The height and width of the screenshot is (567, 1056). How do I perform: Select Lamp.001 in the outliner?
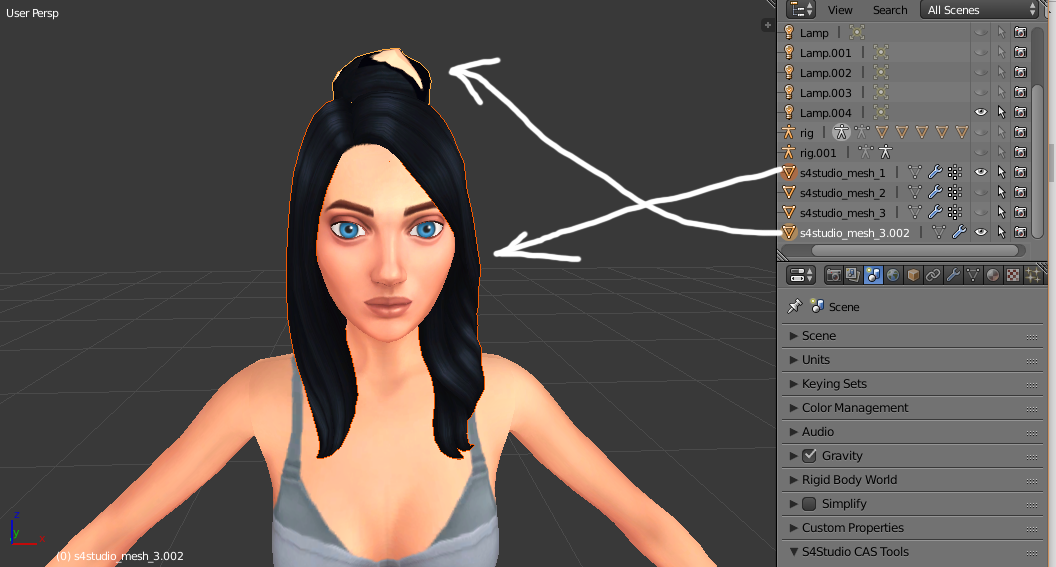click(826, 53)
